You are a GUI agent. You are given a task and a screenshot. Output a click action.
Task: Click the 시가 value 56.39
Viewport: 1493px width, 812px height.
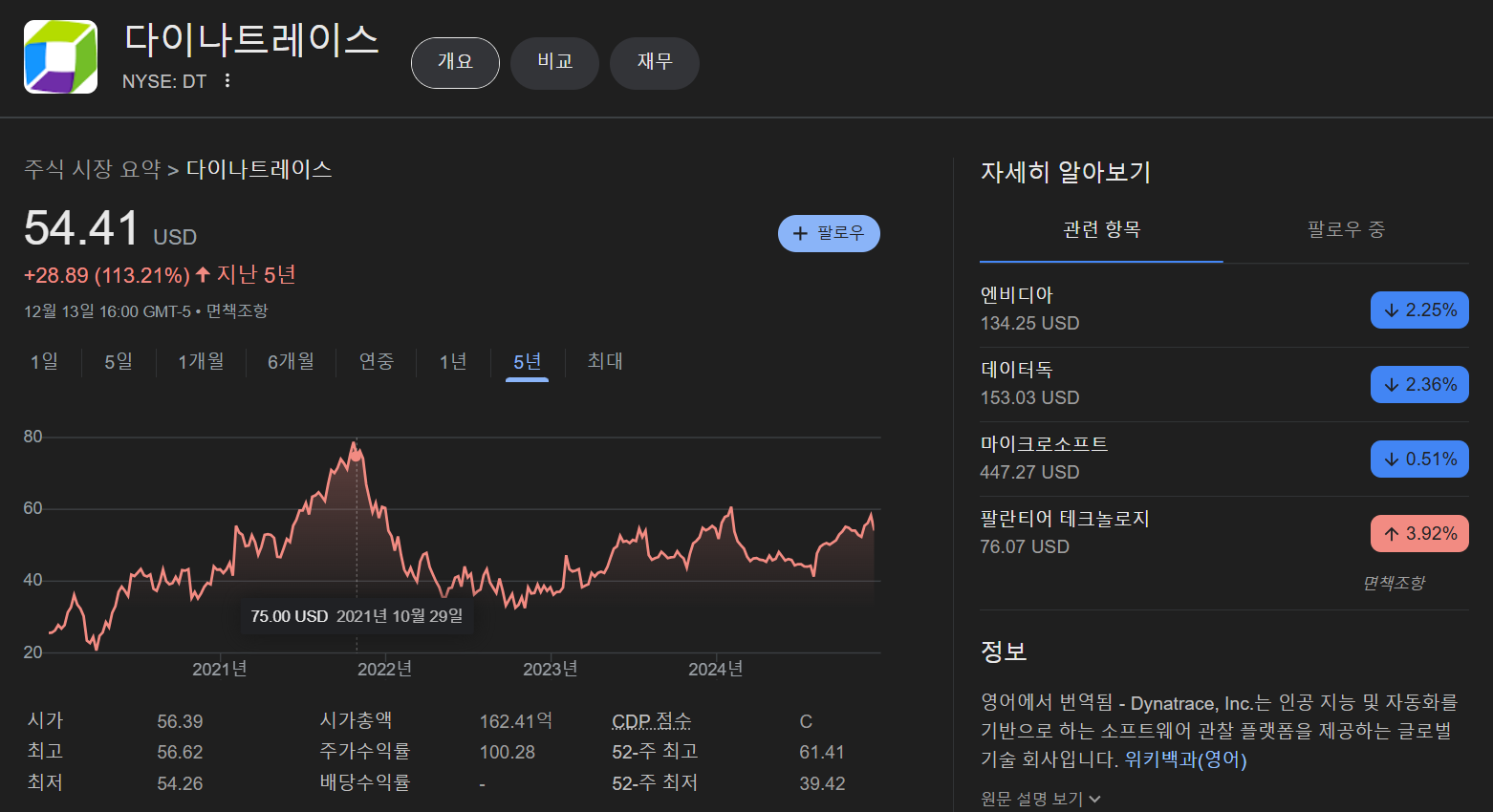tap(180, 722)
